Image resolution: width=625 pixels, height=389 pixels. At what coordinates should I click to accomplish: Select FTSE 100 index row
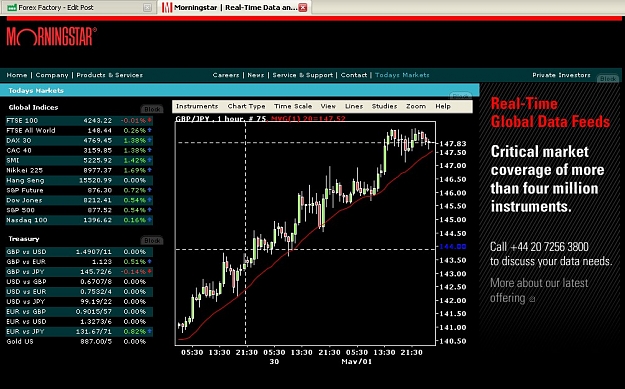click(x=79, y=120)
